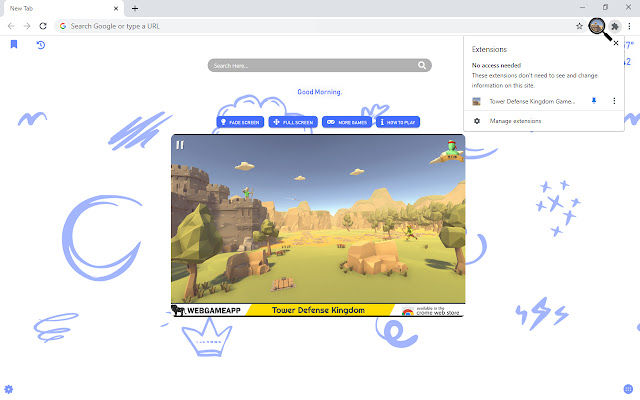Go back with the browser arrow
The image size is (640, 400).
pos(11,26)
